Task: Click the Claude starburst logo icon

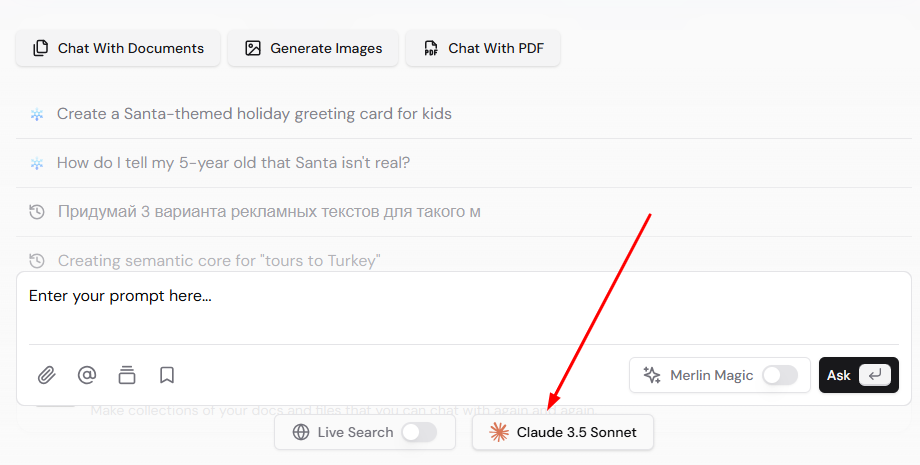Action: [x=499, y=432]
